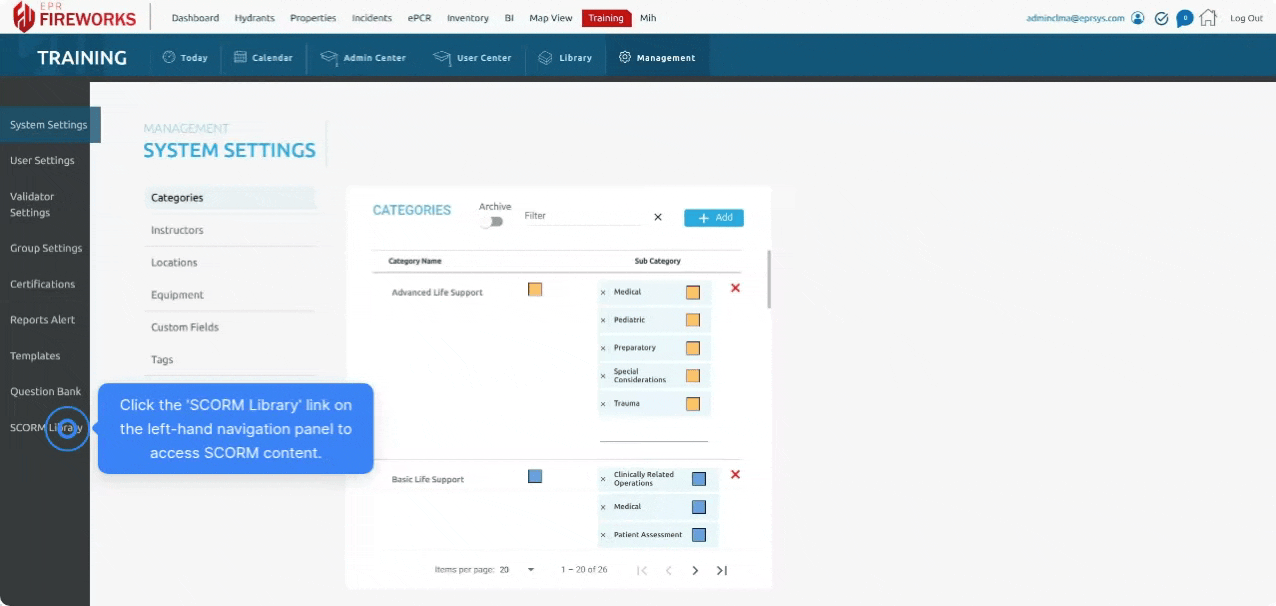Open the BI menu
The width and height of the screenshot is (1276, 606).
coord(509,18)
